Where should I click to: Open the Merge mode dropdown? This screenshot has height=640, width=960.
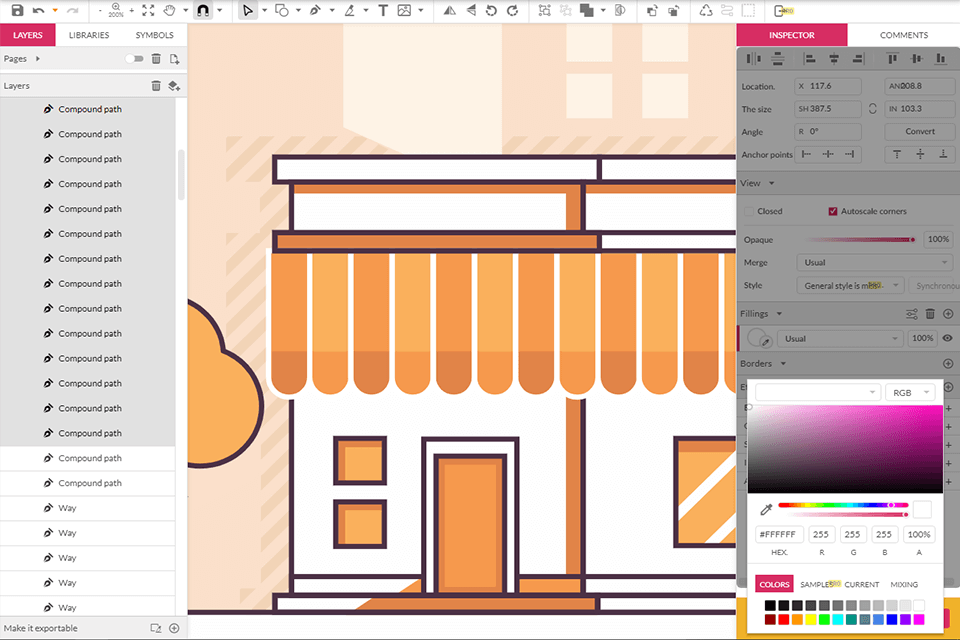875,263
